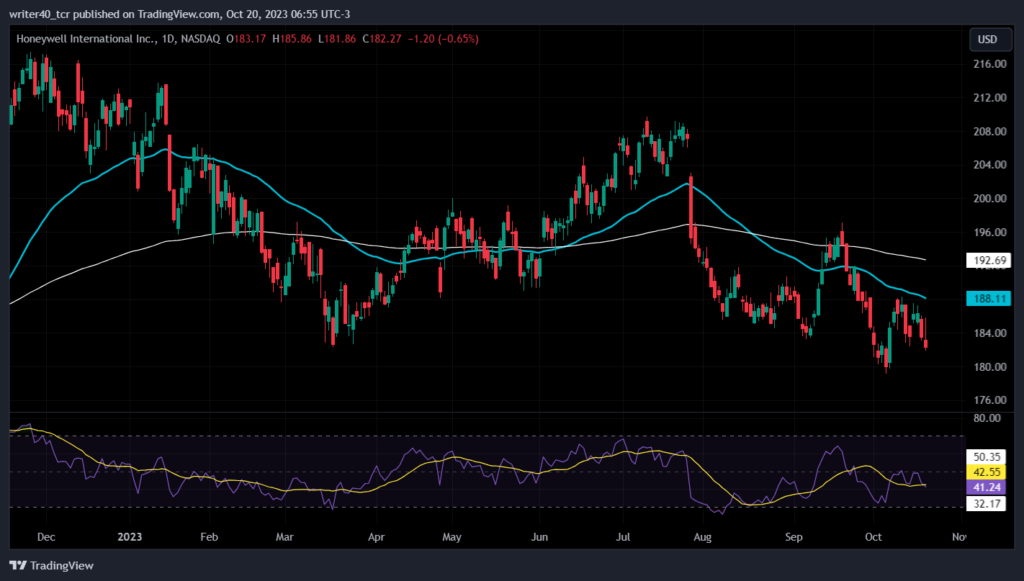
Task: Click the Mar label on time axis
Action: [x=285, y=537]
